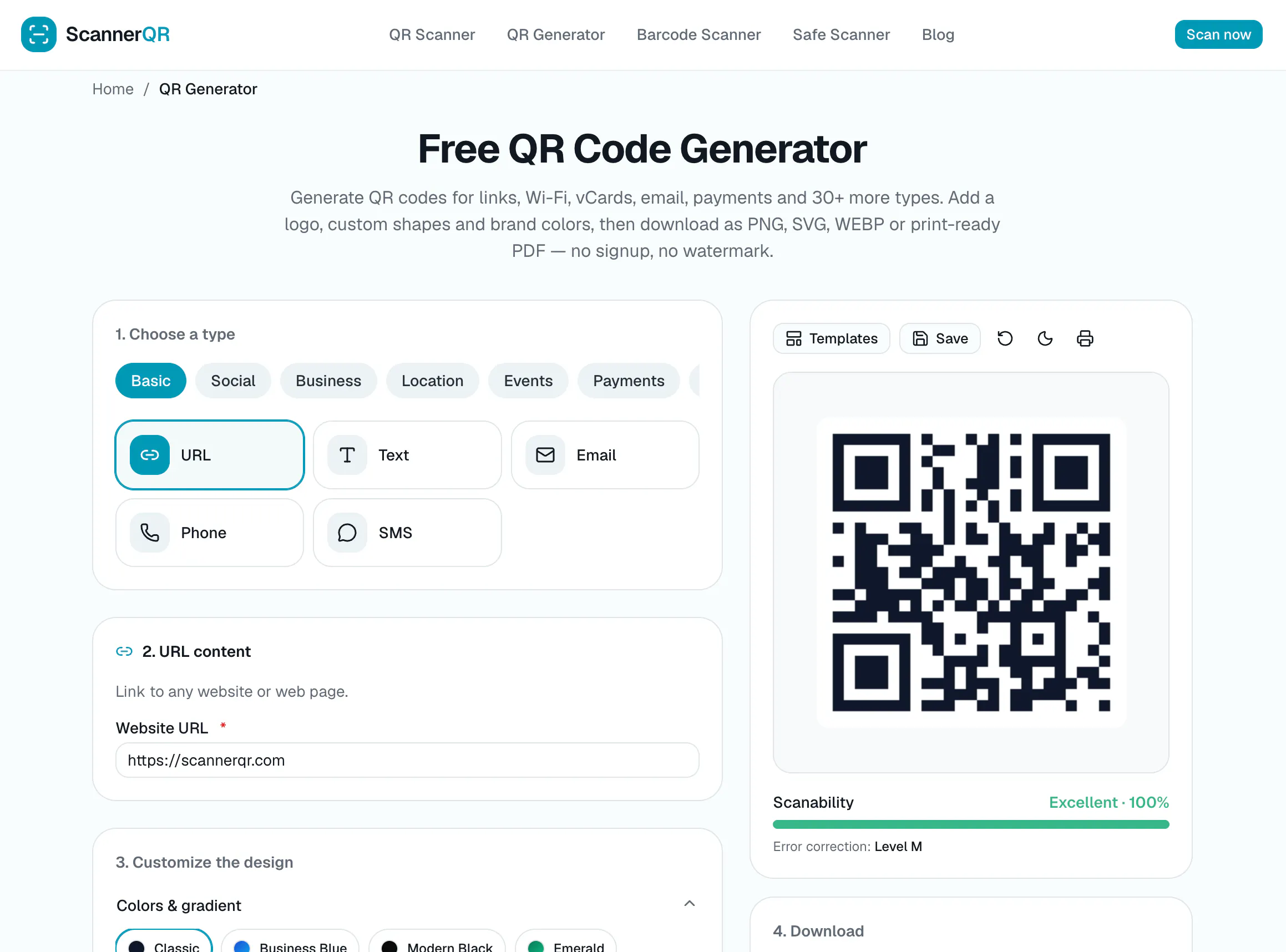
Task: Open the Blog nav link
Action: click(x=938, y=34)
